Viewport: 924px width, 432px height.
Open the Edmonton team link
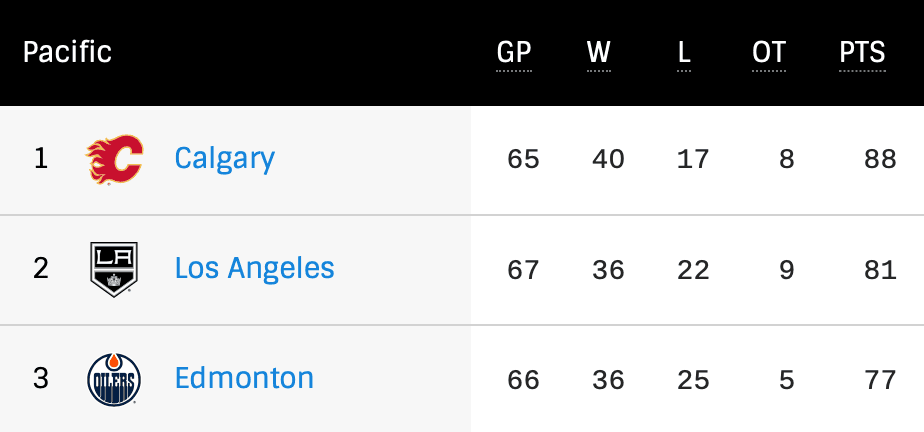tap(244, 379)
